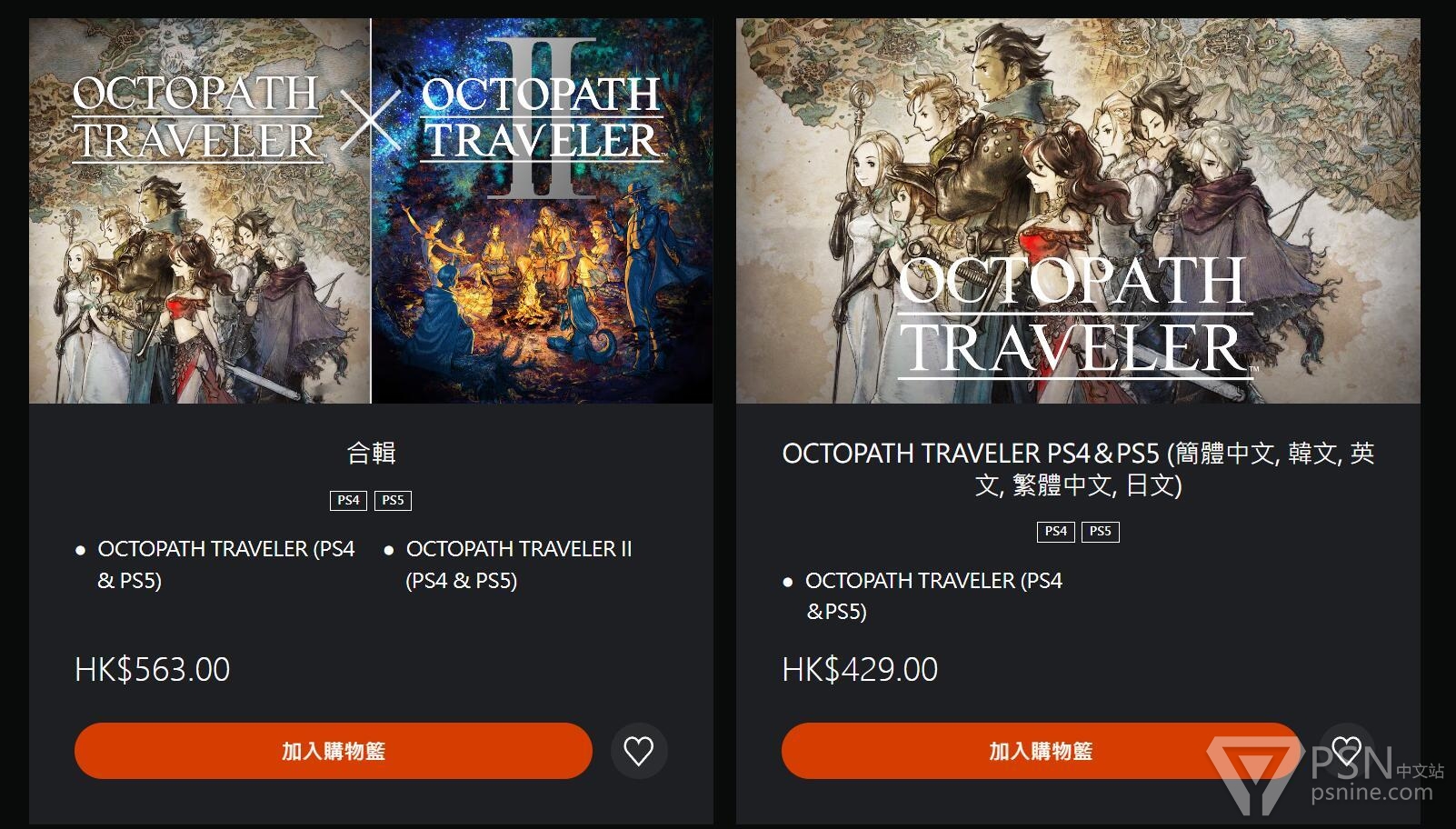Add OCTOPATH TRAVELER PS4&PS5 to cart
The image size is (1456, 829).
pos(1041,751)
